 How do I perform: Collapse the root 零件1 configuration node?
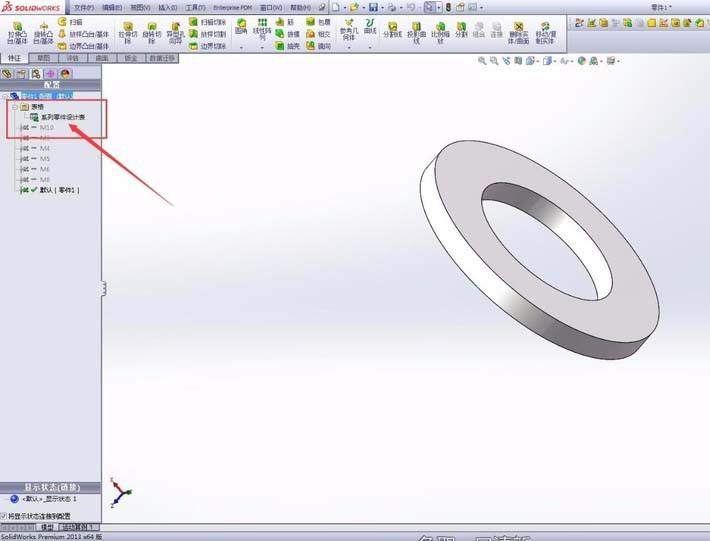5,96
